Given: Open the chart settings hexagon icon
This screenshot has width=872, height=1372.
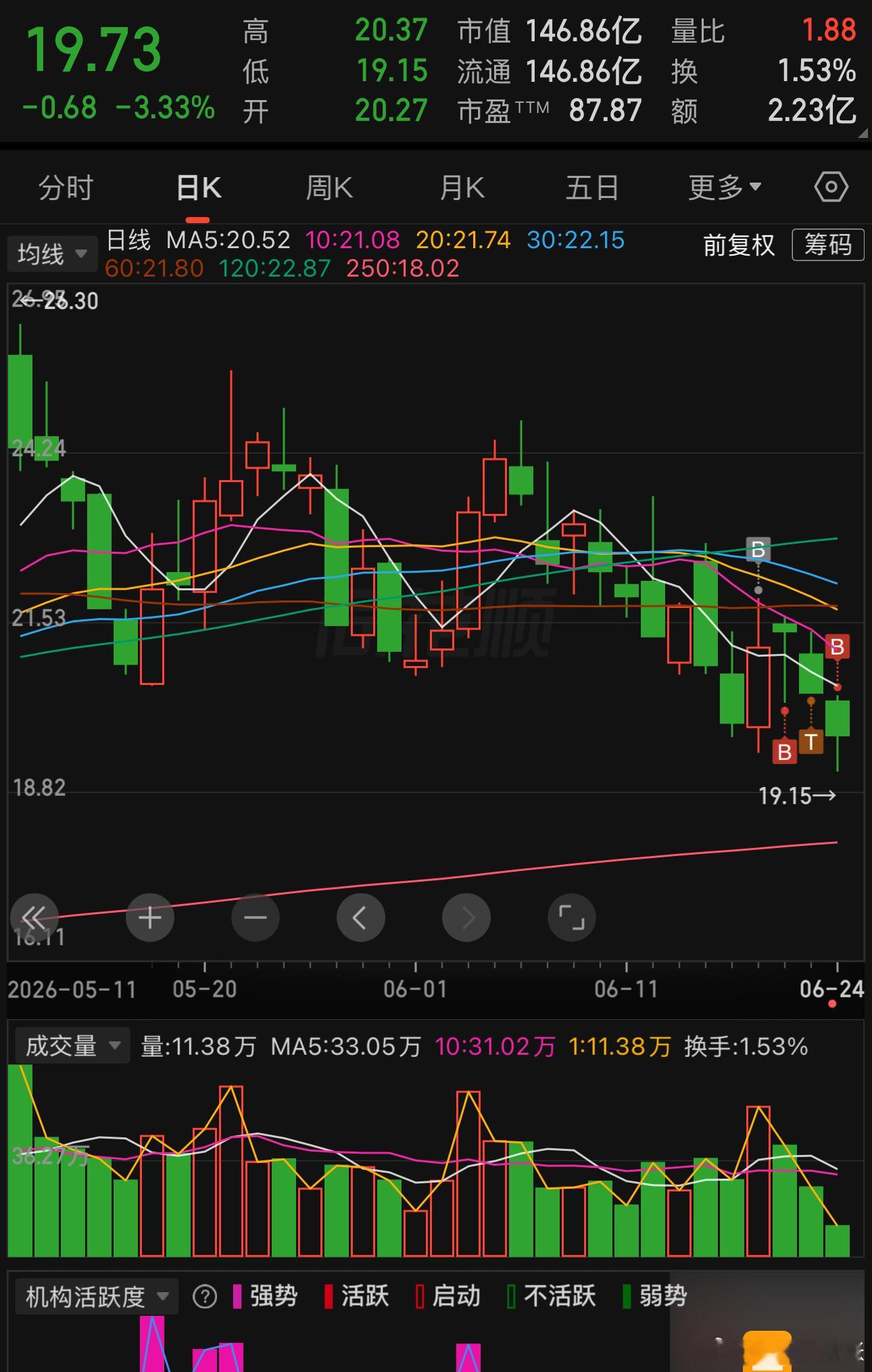Looking at the screenshot, I should [831, 187].
